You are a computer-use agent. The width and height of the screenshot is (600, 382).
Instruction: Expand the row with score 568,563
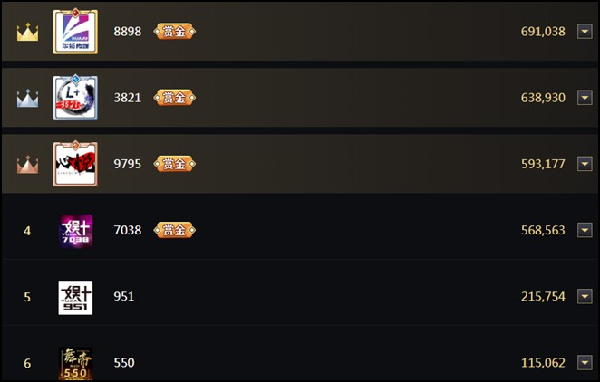[585, 230]
